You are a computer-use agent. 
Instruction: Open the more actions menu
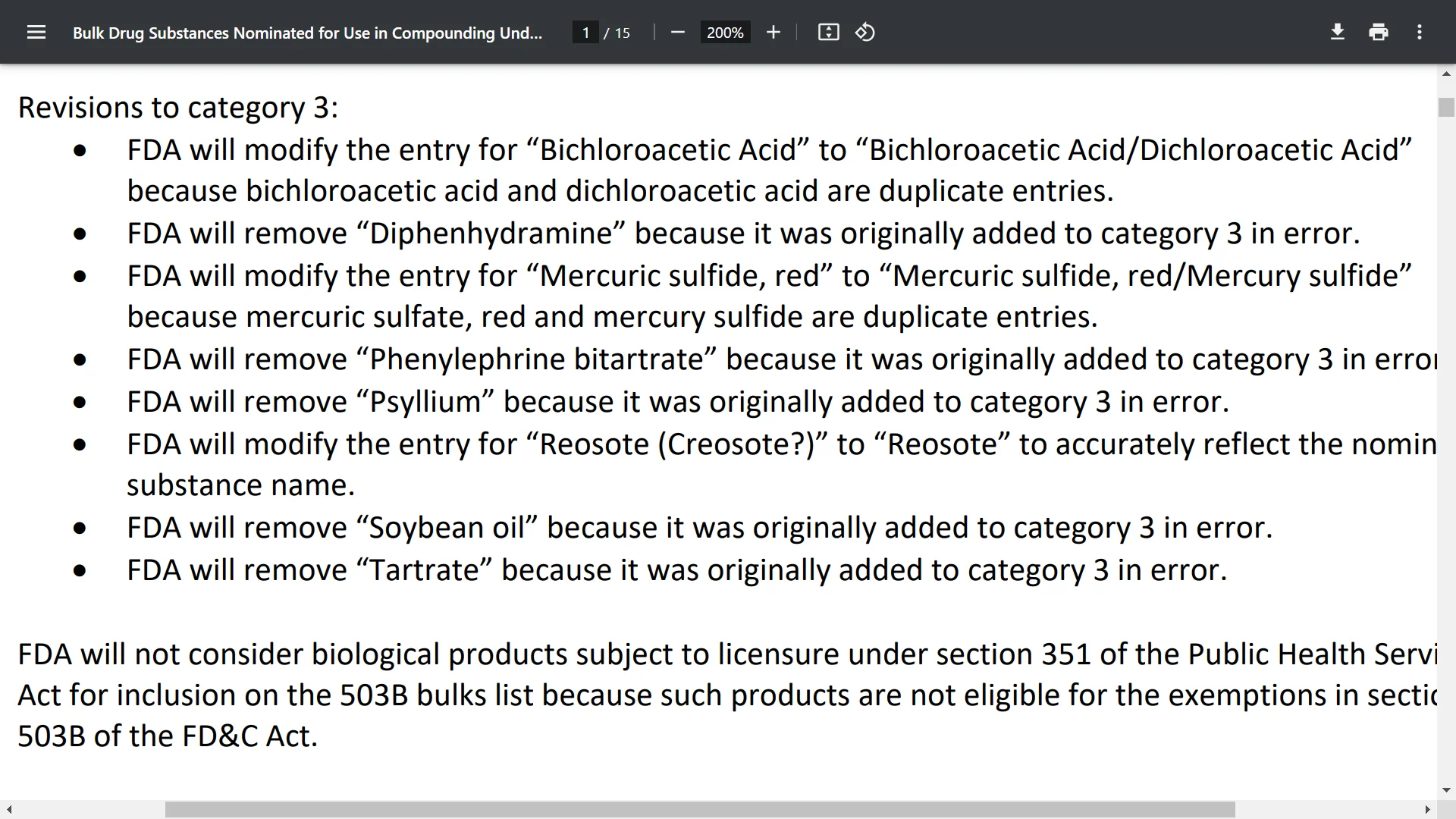coord(1420,32)
